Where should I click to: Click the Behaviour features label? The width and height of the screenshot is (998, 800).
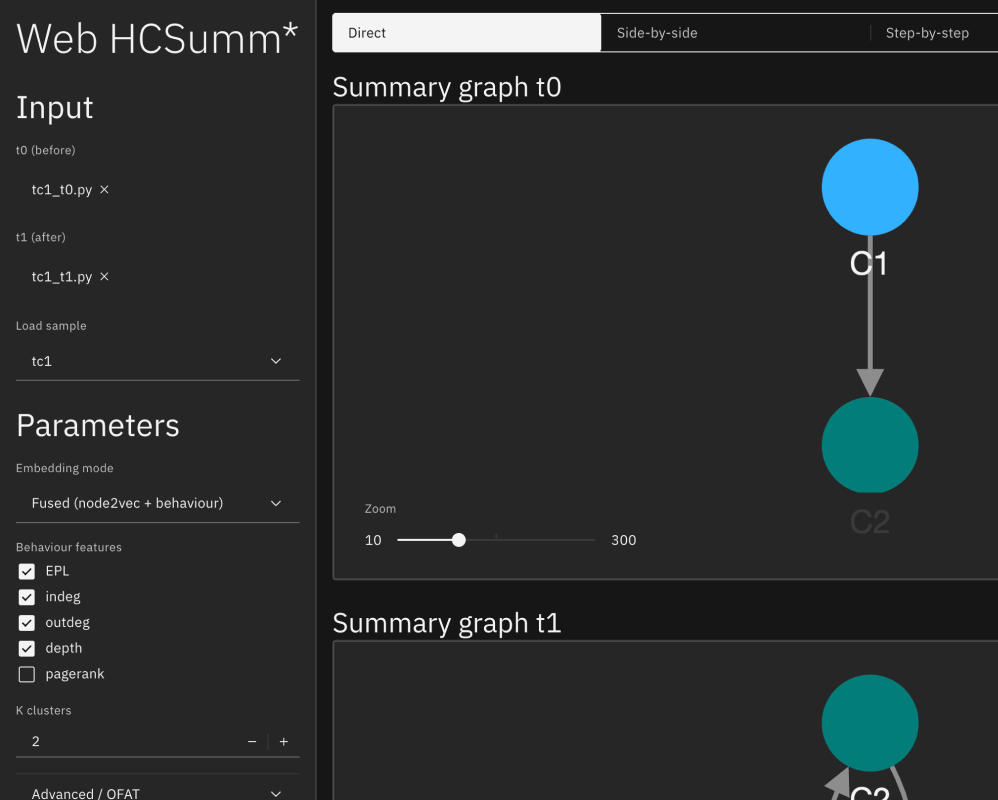click(x=69, y=547)
